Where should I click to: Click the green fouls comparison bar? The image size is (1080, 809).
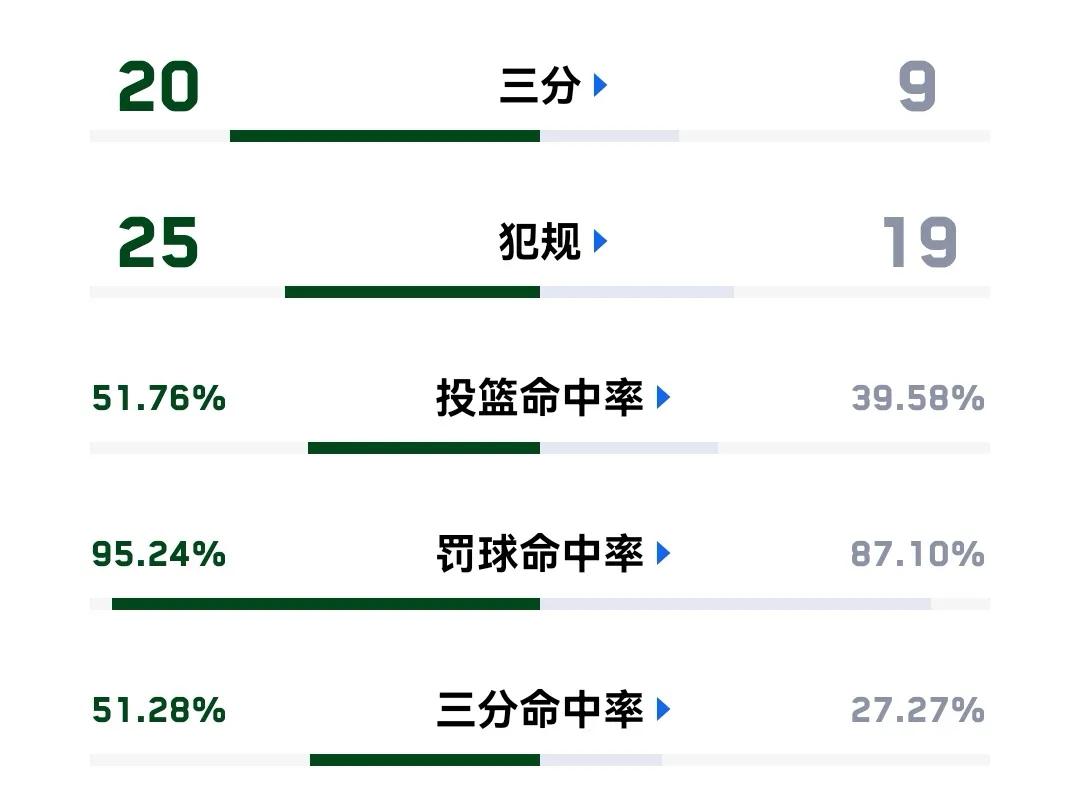[413, 293]
